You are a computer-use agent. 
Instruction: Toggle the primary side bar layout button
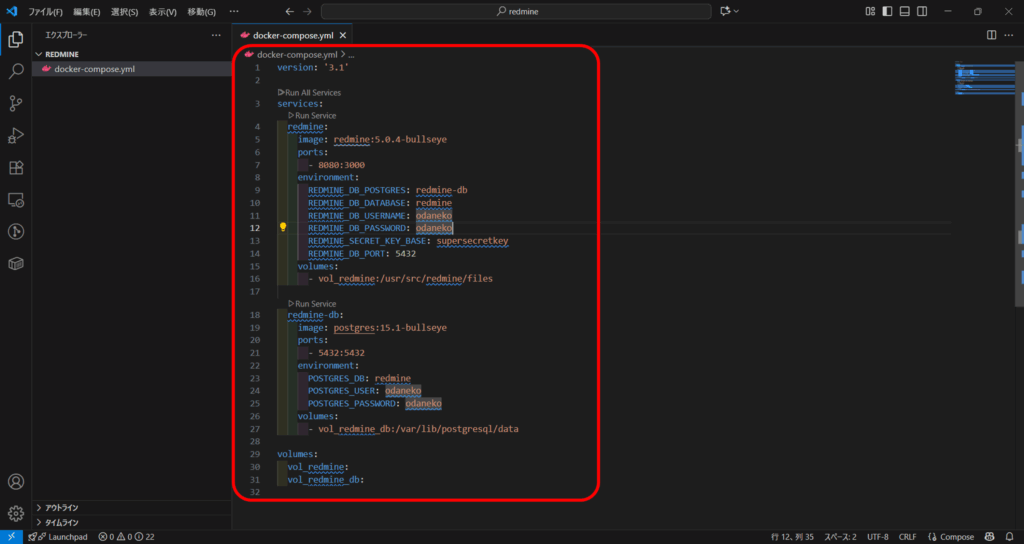(886, 11)
